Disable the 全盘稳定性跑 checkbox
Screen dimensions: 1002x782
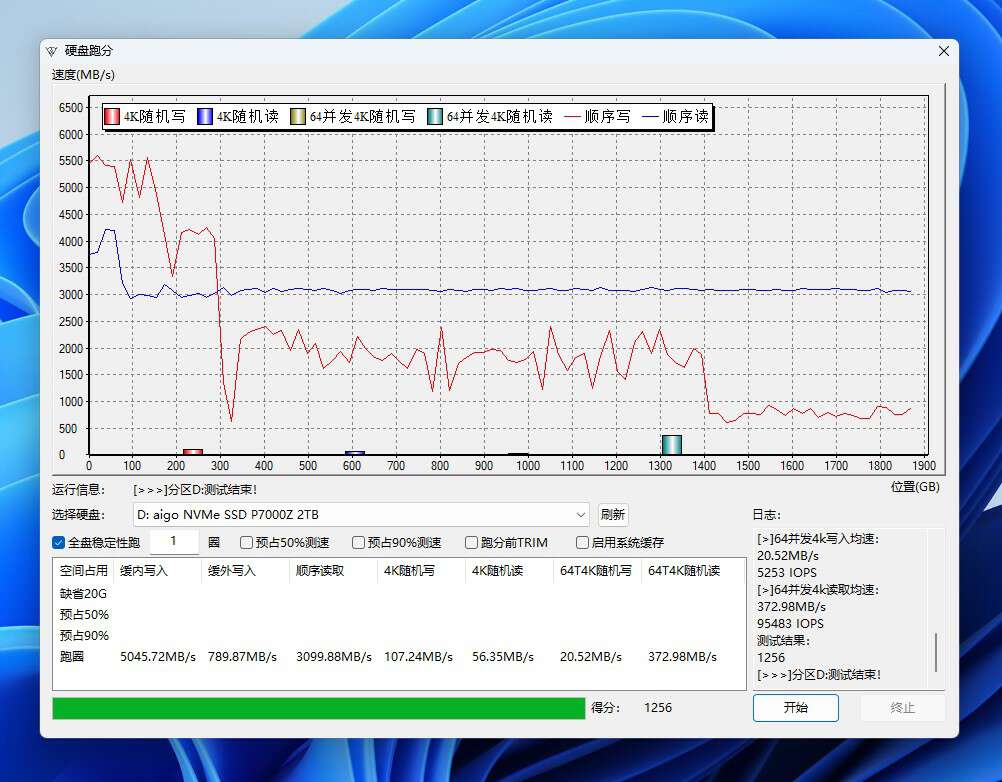57,542
